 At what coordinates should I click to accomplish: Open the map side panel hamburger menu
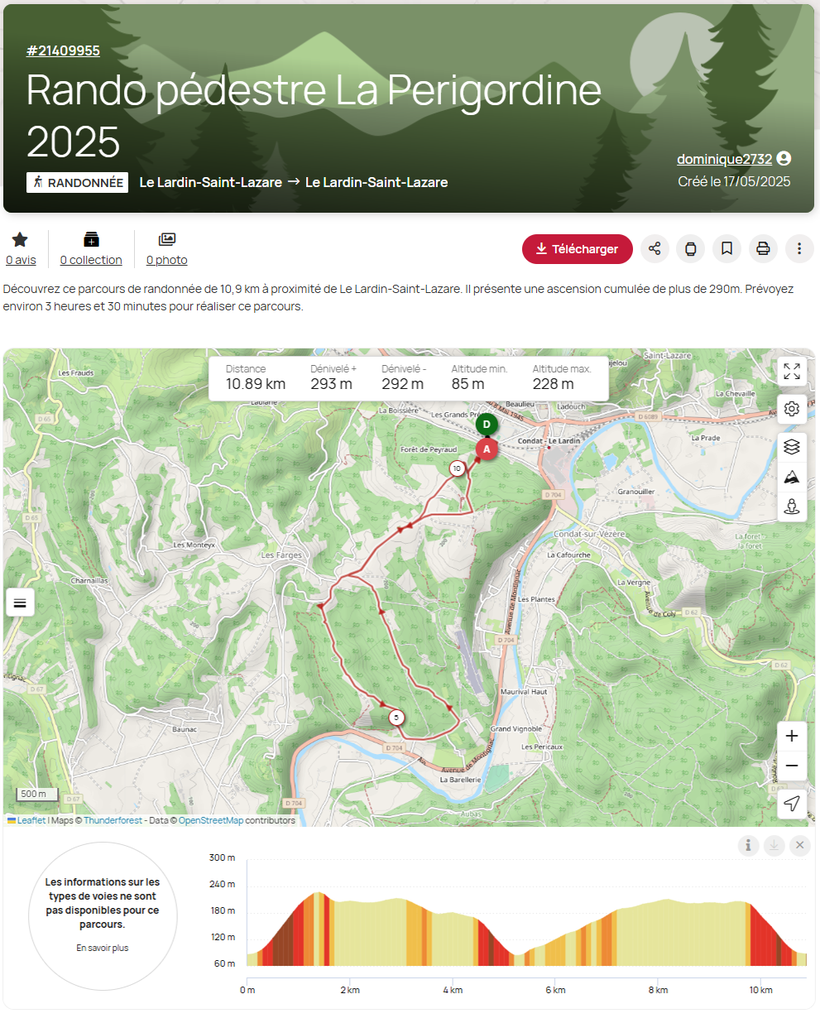(20, 602)
